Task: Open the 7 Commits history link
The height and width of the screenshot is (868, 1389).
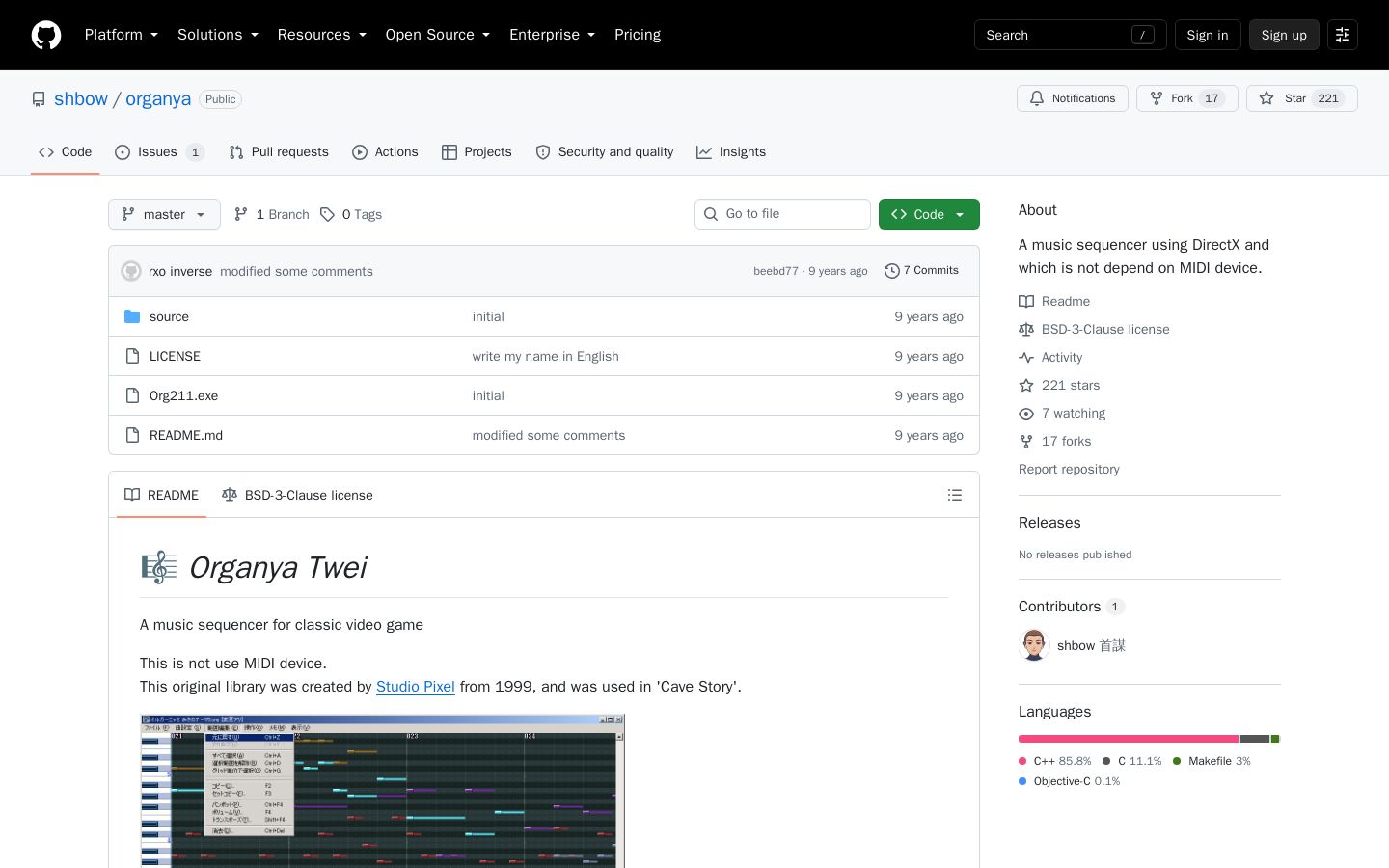Action: pos(921,271)
